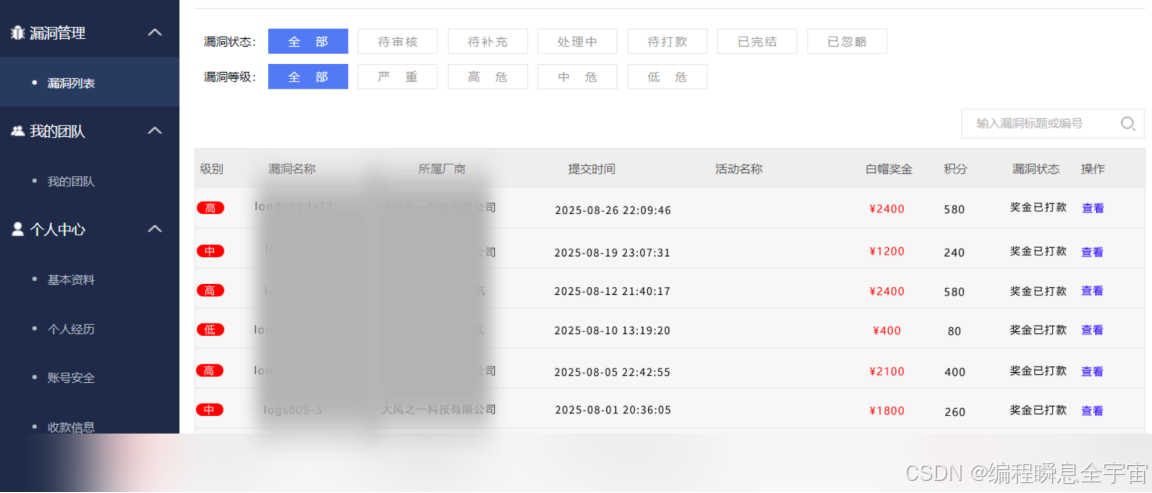
Task: Click the team icon beside 我的团队
Action: pyautogui.click(x=18, y=132)
